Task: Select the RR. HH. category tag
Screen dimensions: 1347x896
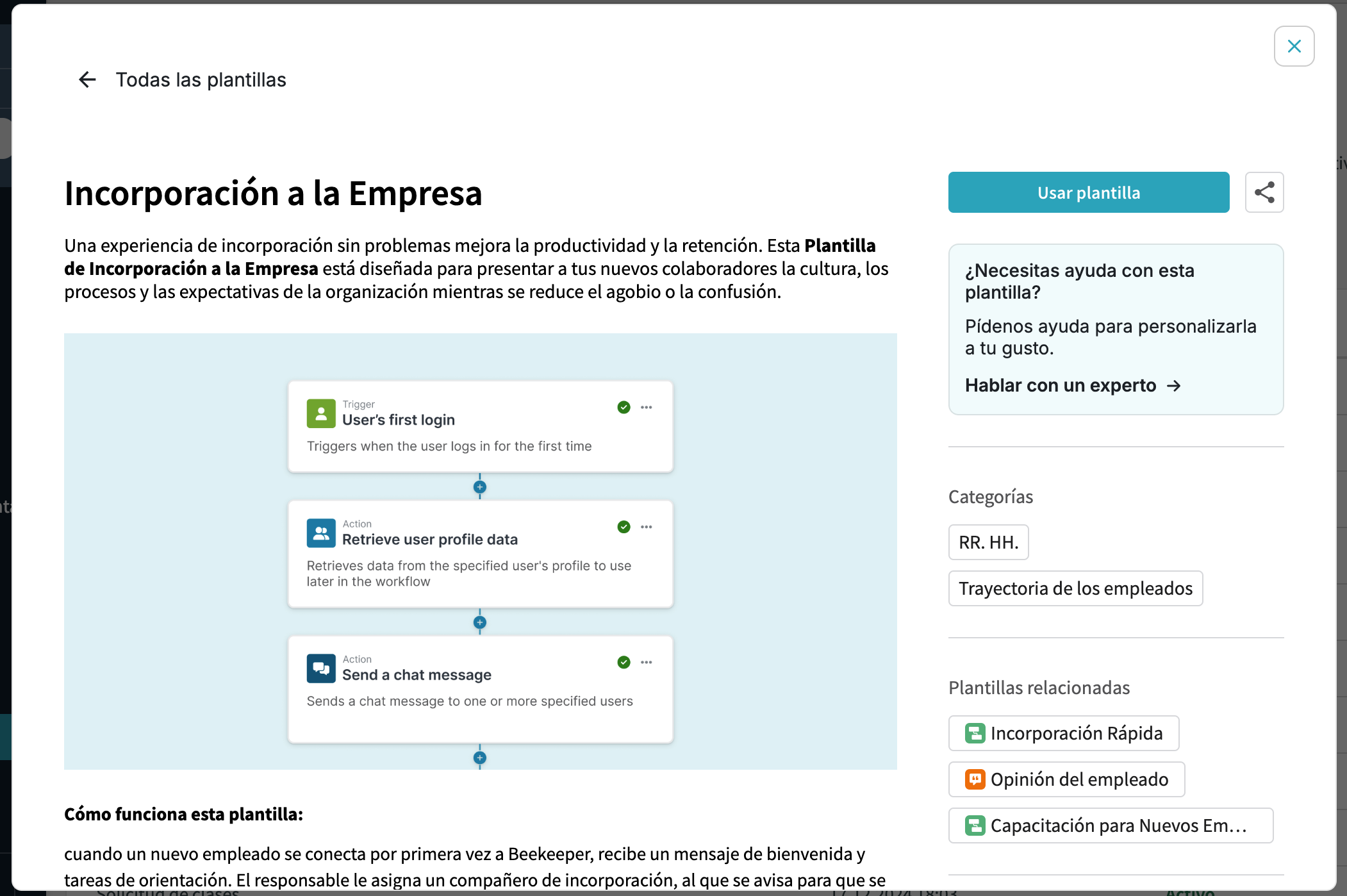Action: 988,542
